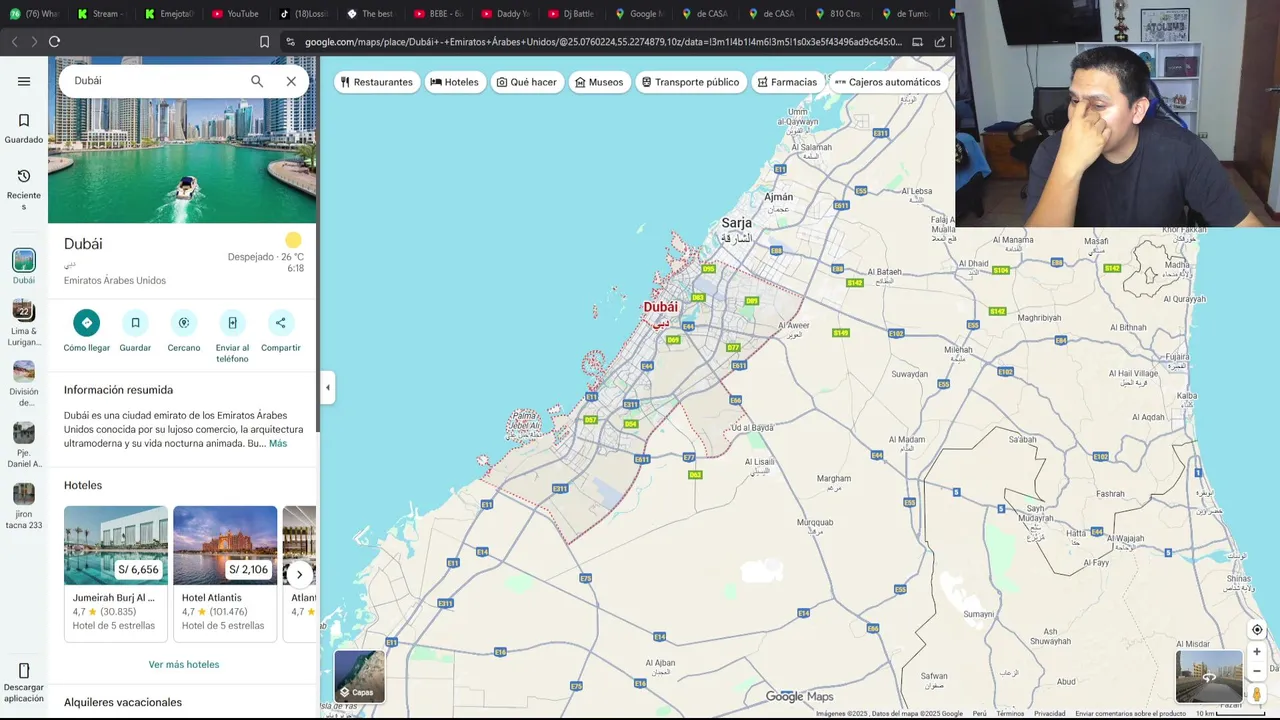Click Enviar comentarios sobre el producto
The height and width of the screenshot is (720, 1280).
tap(1130, 713)
